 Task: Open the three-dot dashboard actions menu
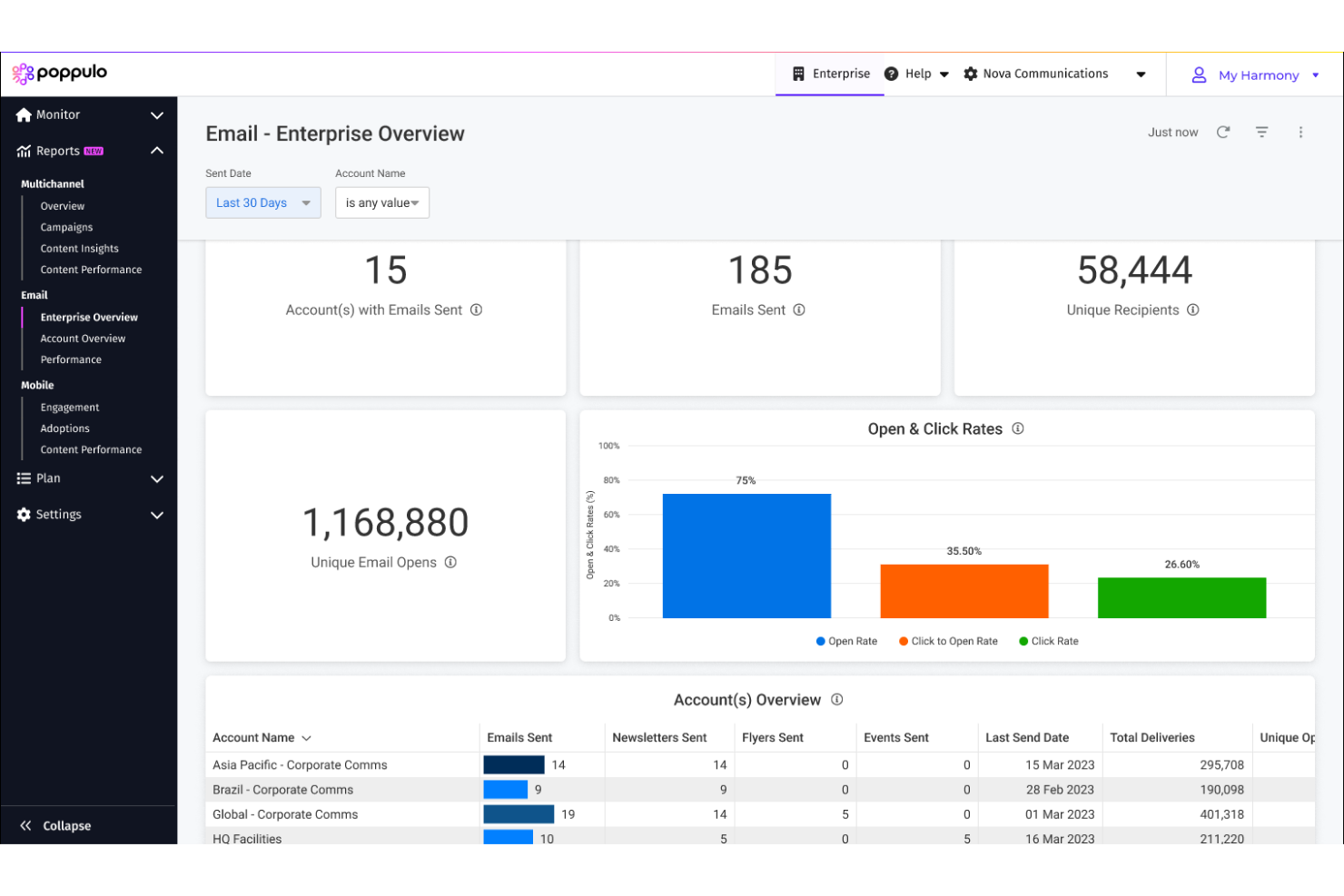coord(1300,133)
